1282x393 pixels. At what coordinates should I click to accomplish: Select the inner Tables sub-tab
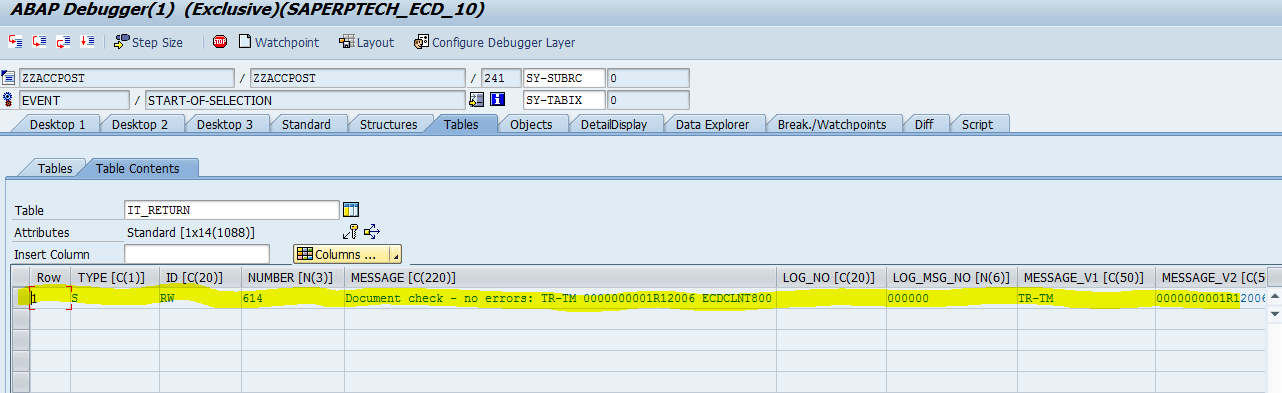(54, 169)
